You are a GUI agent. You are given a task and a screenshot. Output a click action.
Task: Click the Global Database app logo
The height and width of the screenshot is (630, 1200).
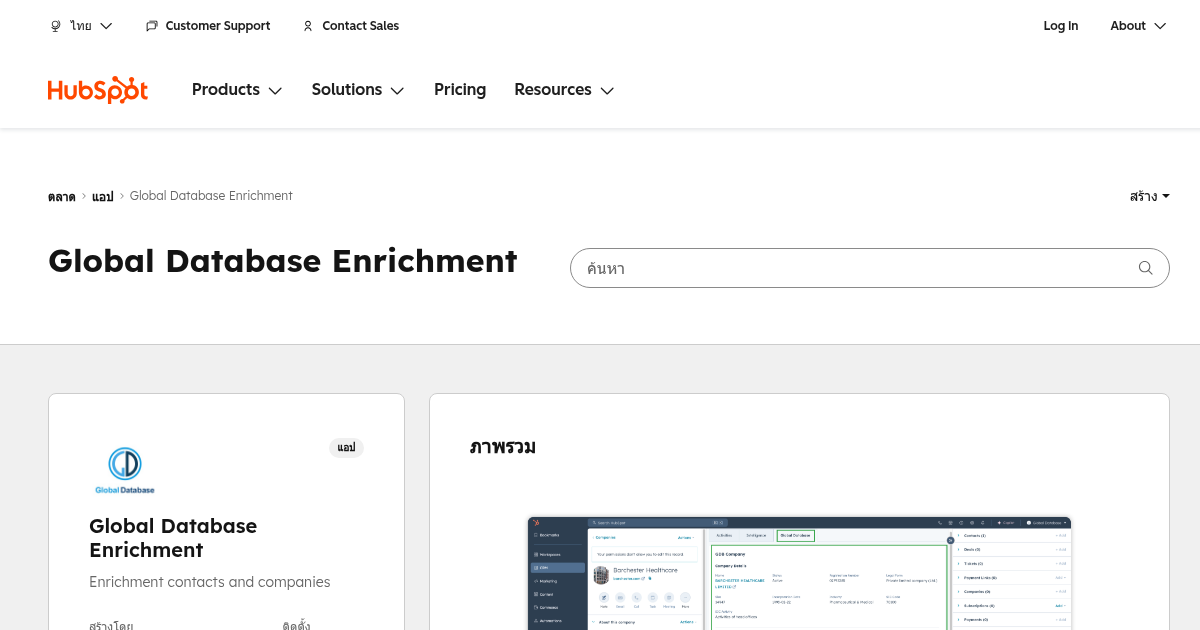(x=125, y=470)
